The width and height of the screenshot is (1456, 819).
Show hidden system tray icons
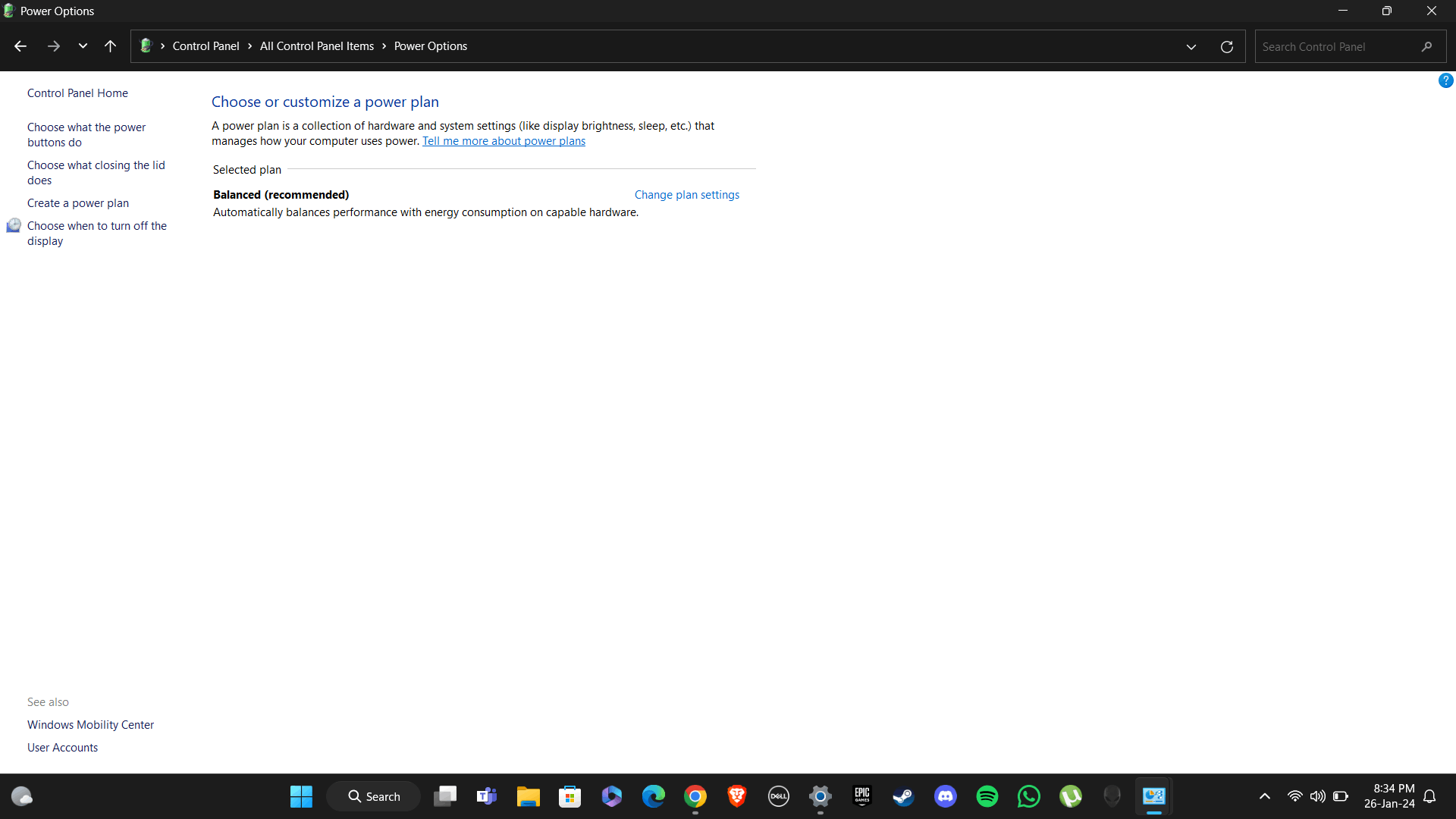click(x=1264, y=796)
